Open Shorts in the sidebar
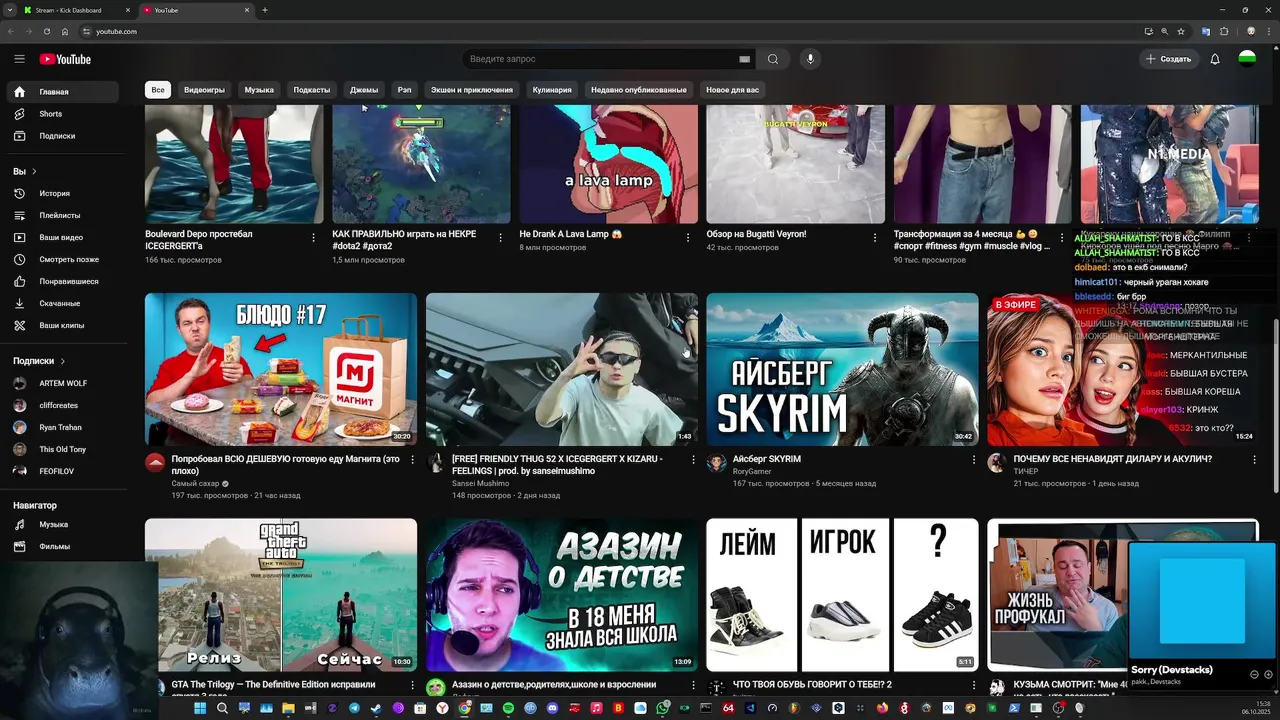The image size is (1280, 720). [x=64, y=114]
